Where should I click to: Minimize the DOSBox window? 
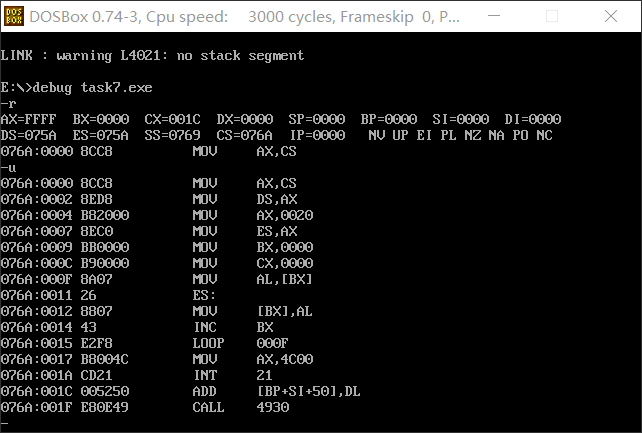pos(494,16)
